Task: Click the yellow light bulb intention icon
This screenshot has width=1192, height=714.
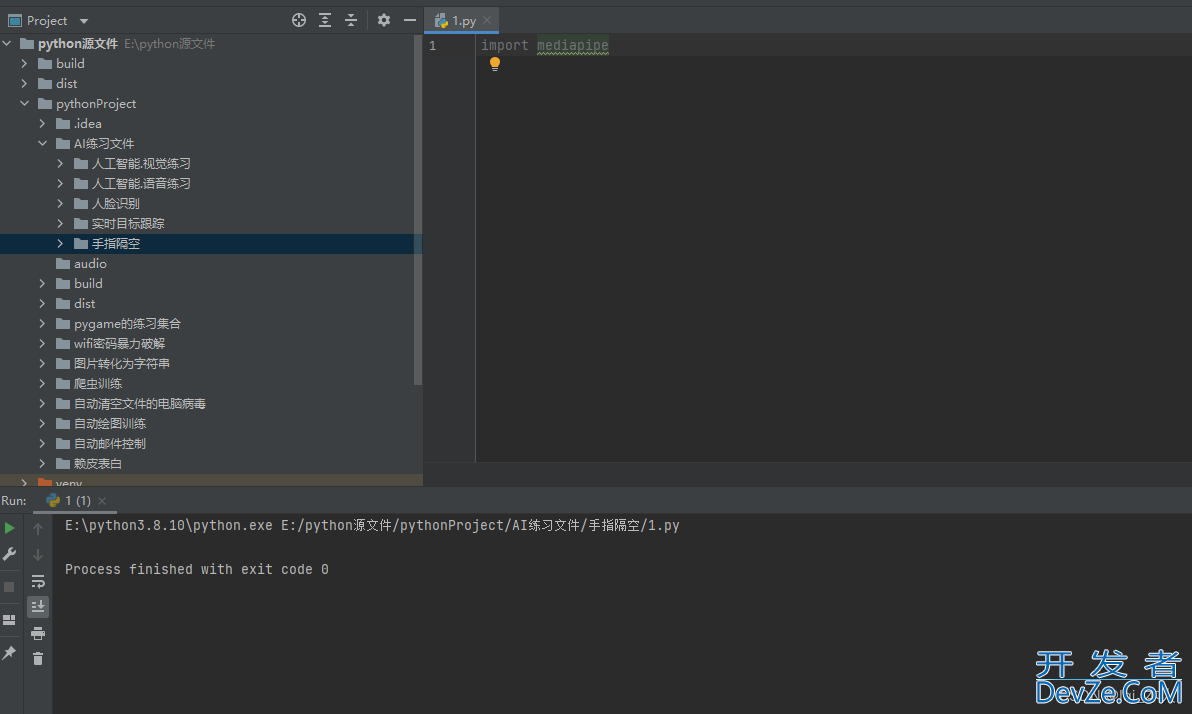Action: point(495,65)
